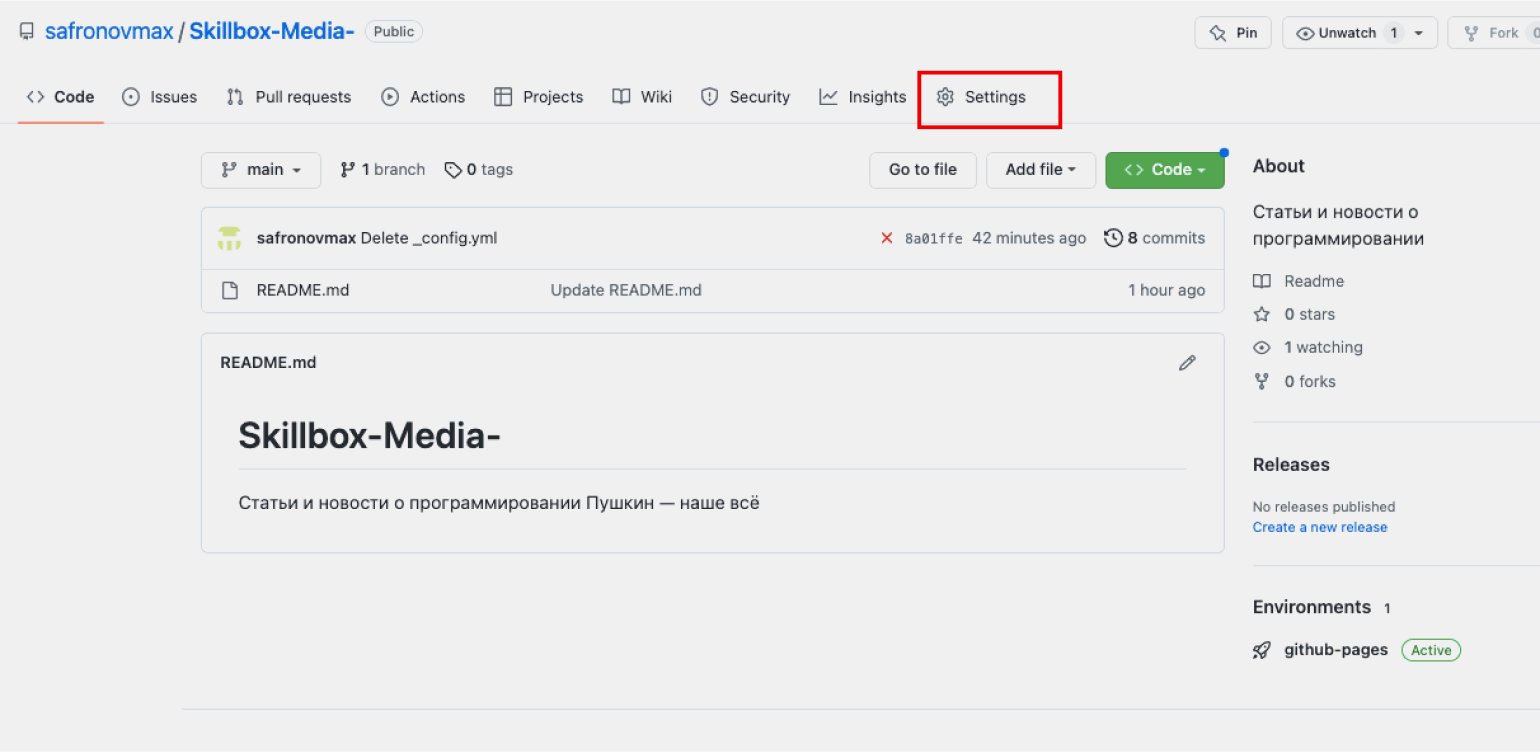Screen dimensions: 1540x752
Task: Click the history clock icon beside 8 commits
Action: coord(1113,238)
